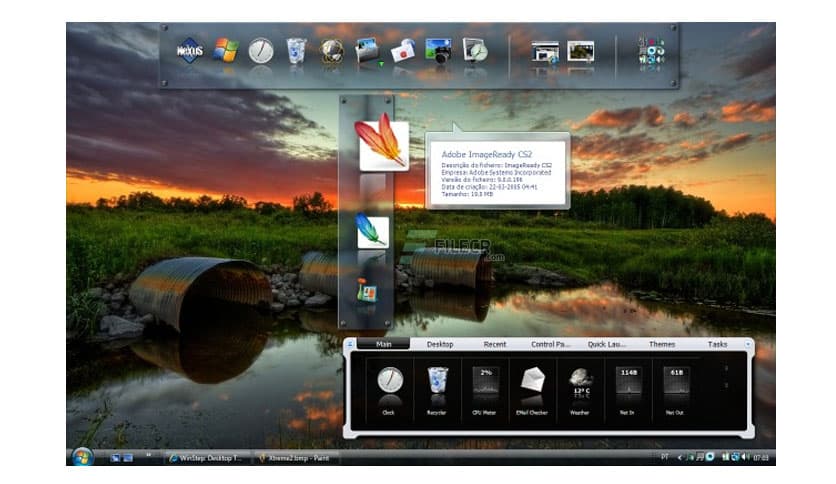Click the blue feather icon in sub-dock
The image size is (836, 484).
tap(372, 232)
